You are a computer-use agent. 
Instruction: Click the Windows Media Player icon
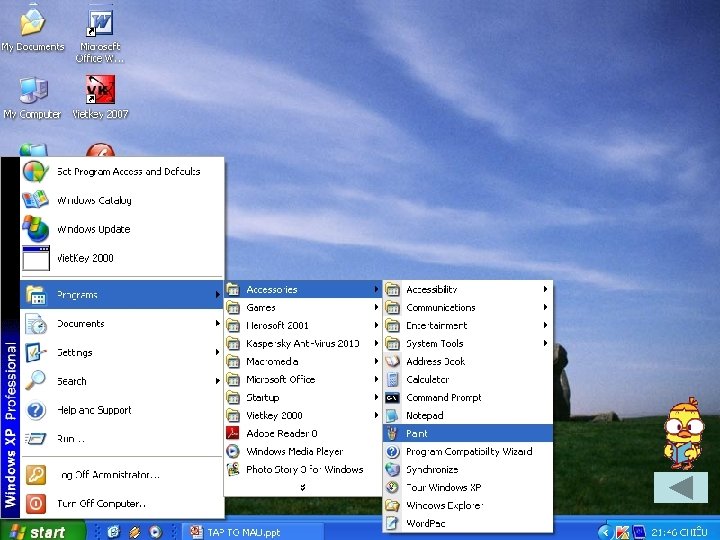[233, 451]
